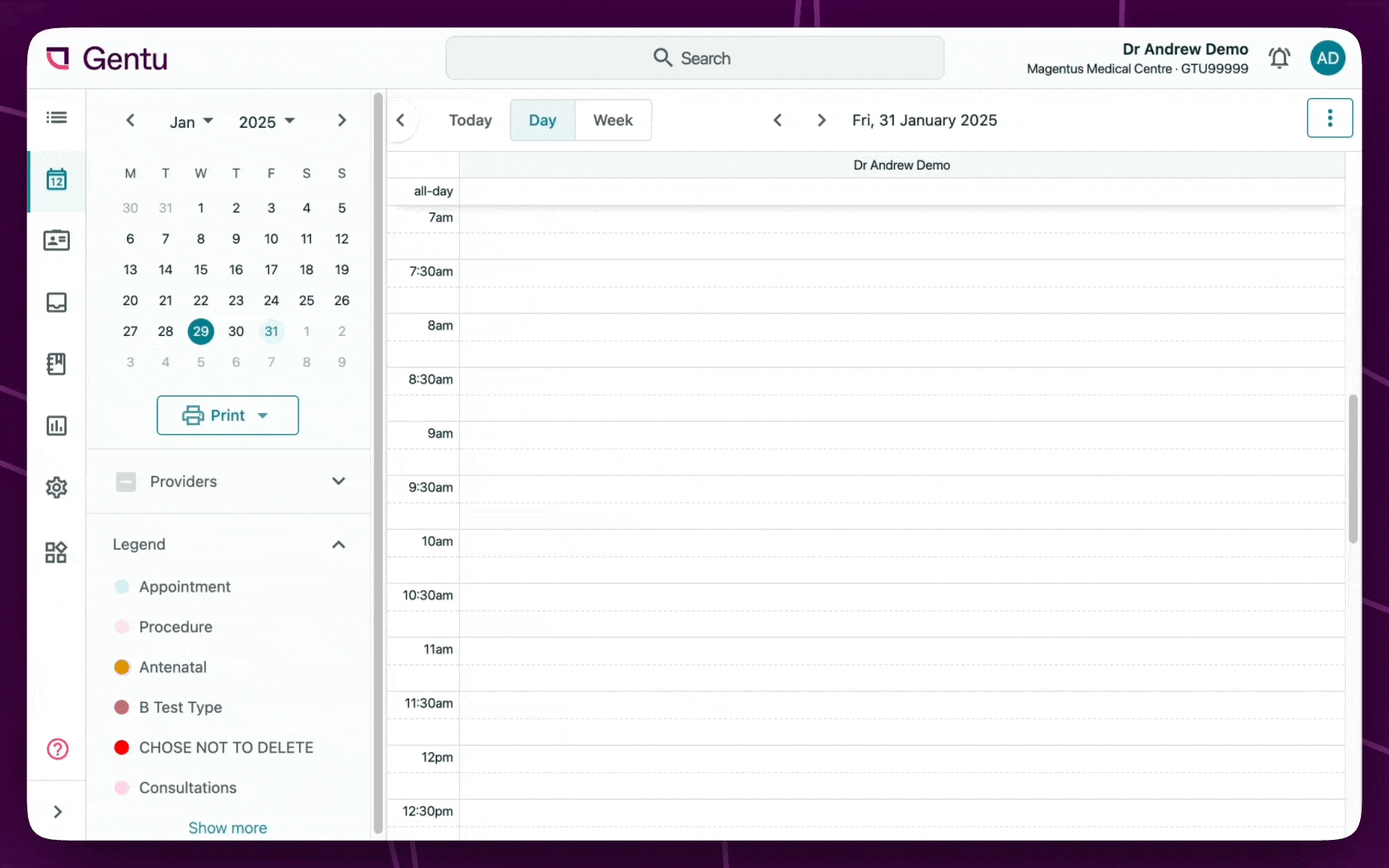Click the notification bell icon
The height and width of the screenshot is (868, 1389).
click(x=1279, y=58)
